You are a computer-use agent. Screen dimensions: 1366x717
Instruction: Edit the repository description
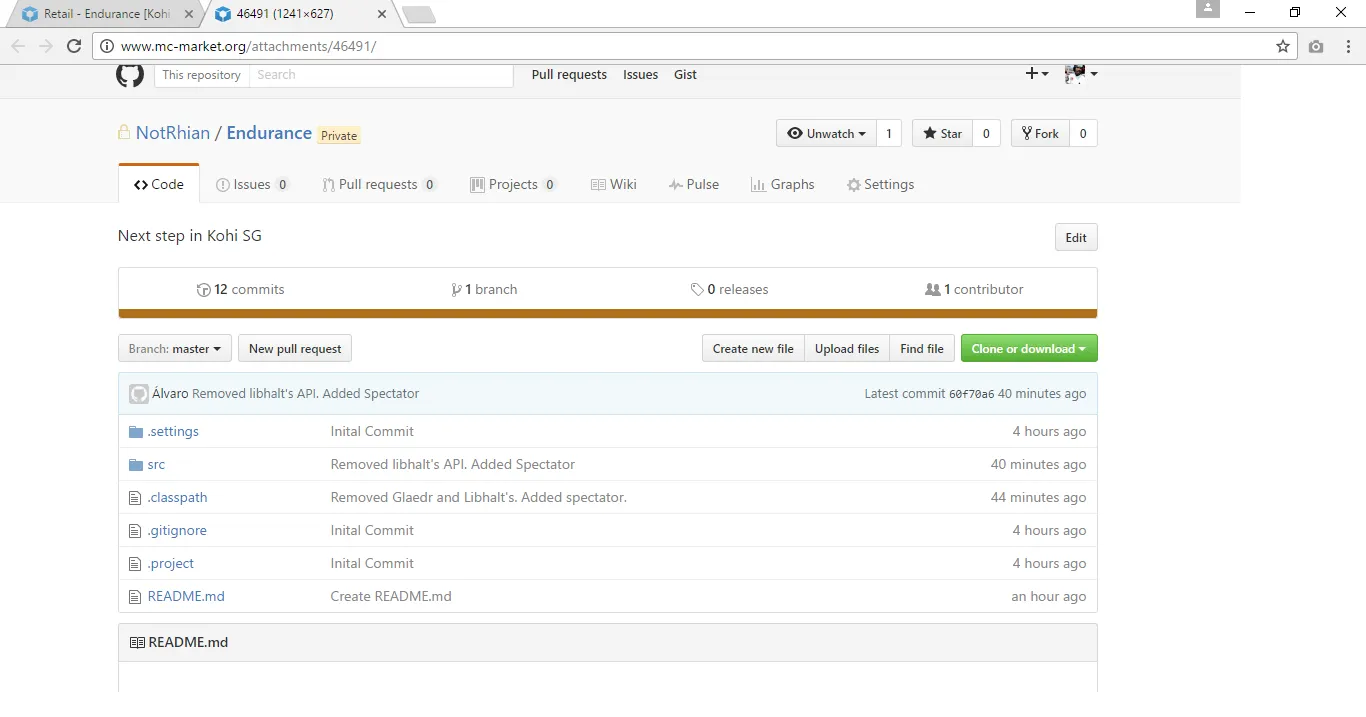(x=1076, y=237)
